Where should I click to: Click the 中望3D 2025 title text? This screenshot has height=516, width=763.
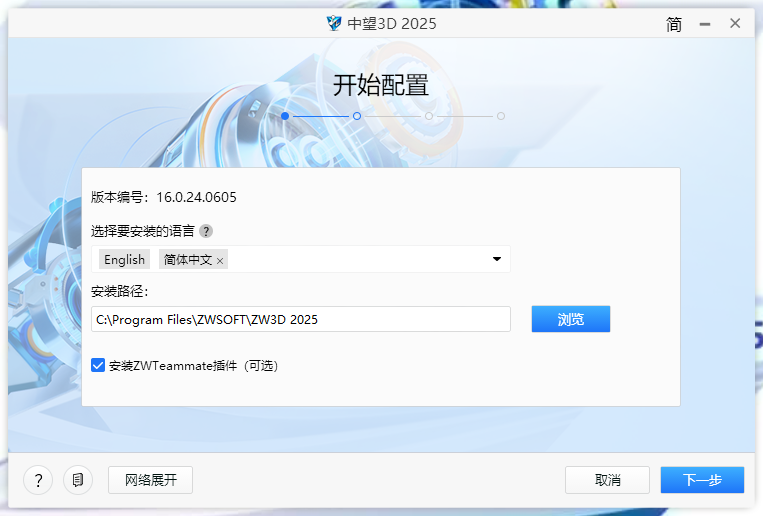[392, 23]
